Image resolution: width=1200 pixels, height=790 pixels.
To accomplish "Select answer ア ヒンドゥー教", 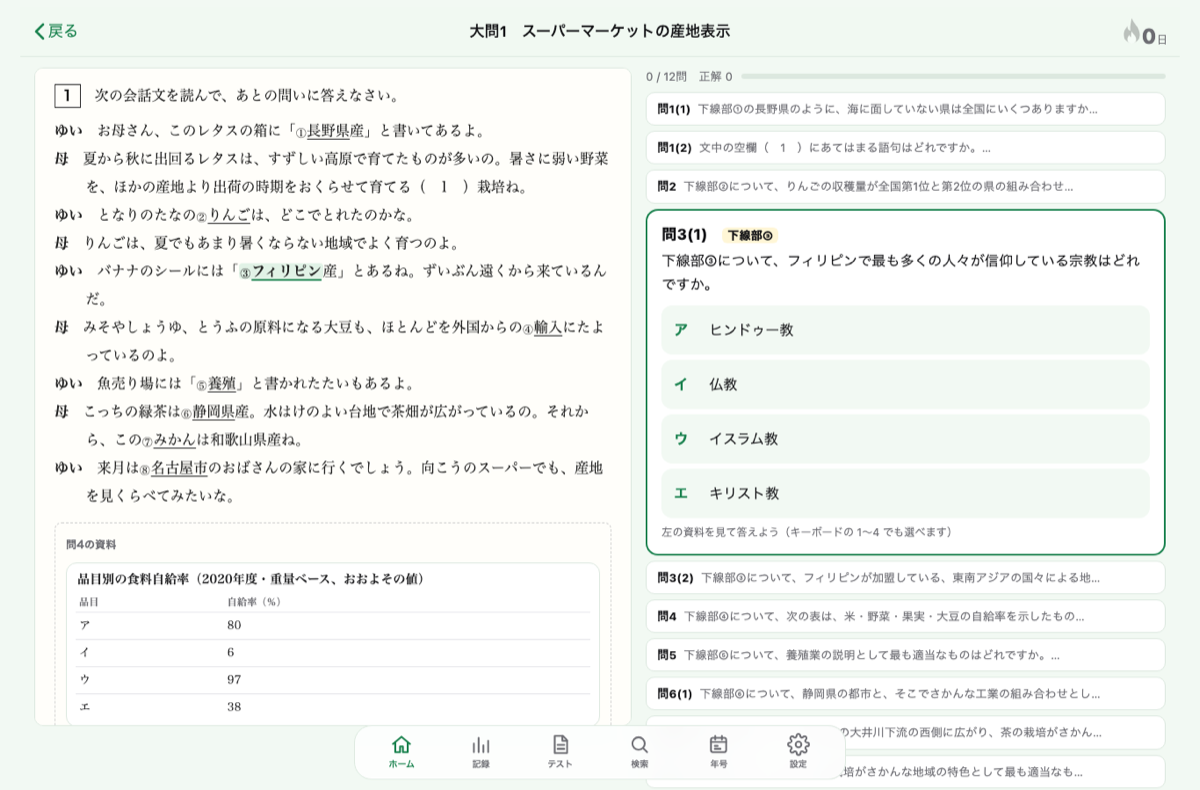I will 905,330.
